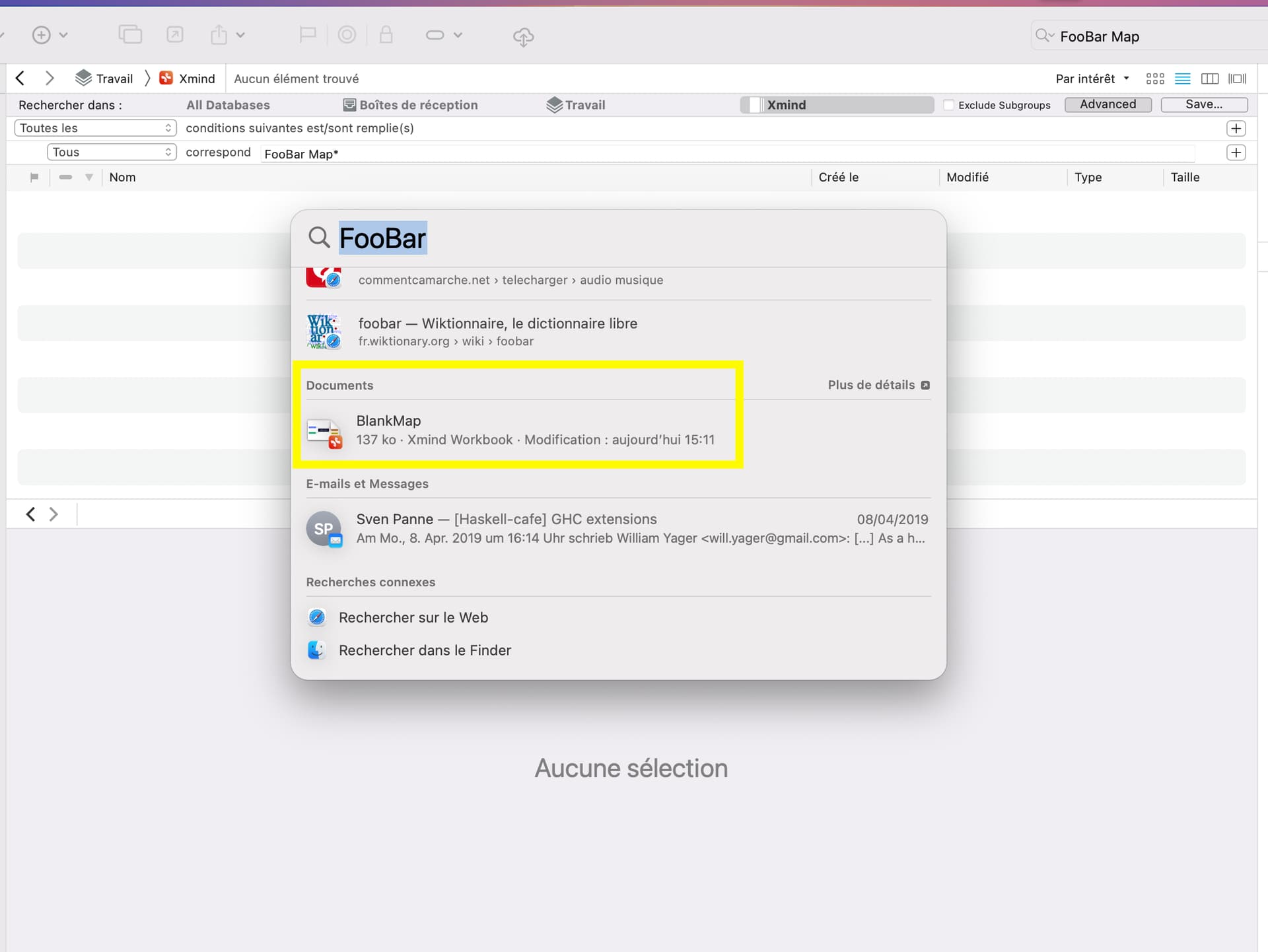Click the Finder icon in Spotlight

317,650
